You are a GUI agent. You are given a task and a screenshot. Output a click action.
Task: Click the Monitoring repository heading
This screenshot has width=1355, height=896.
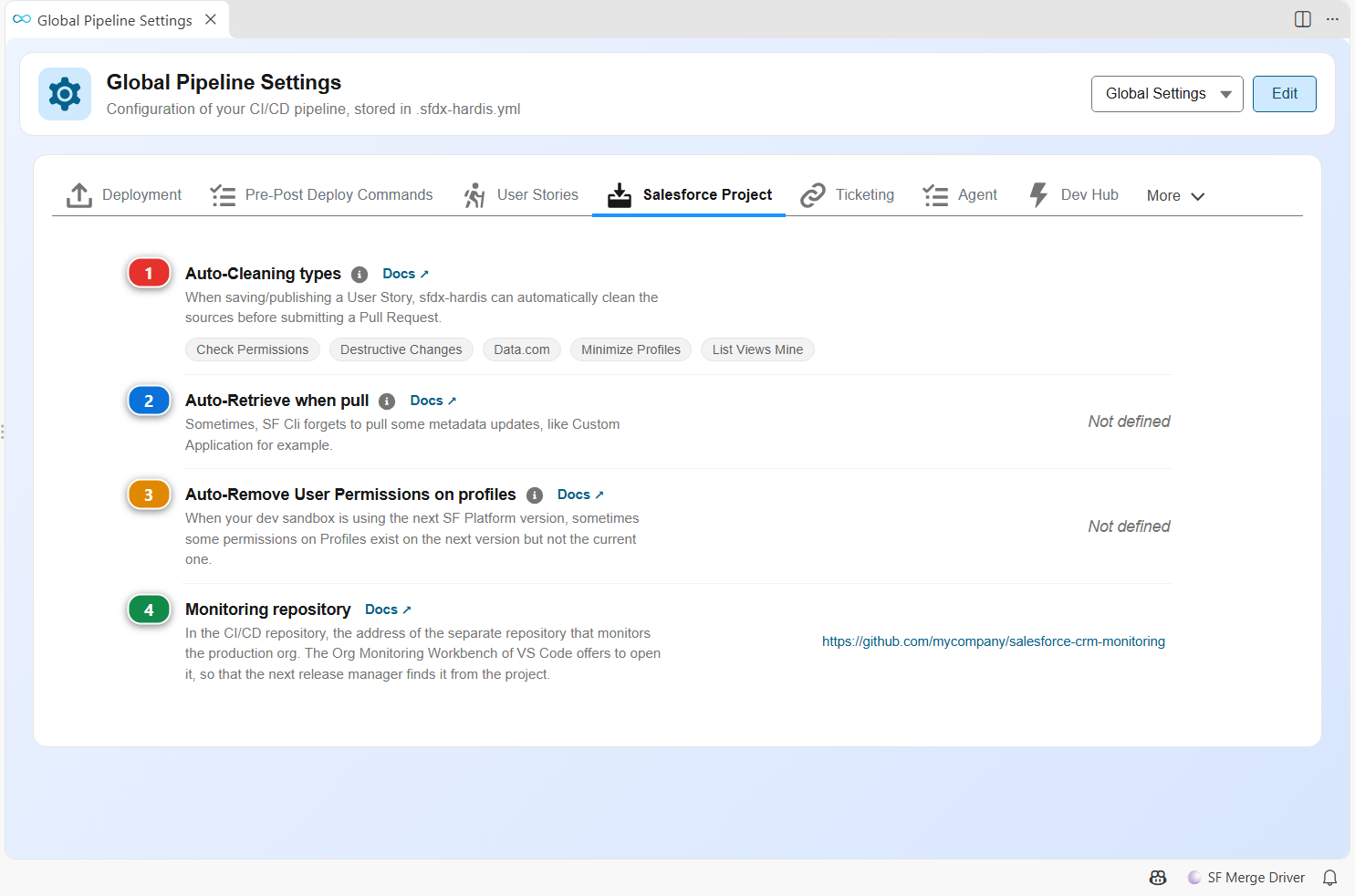[268, 609]
